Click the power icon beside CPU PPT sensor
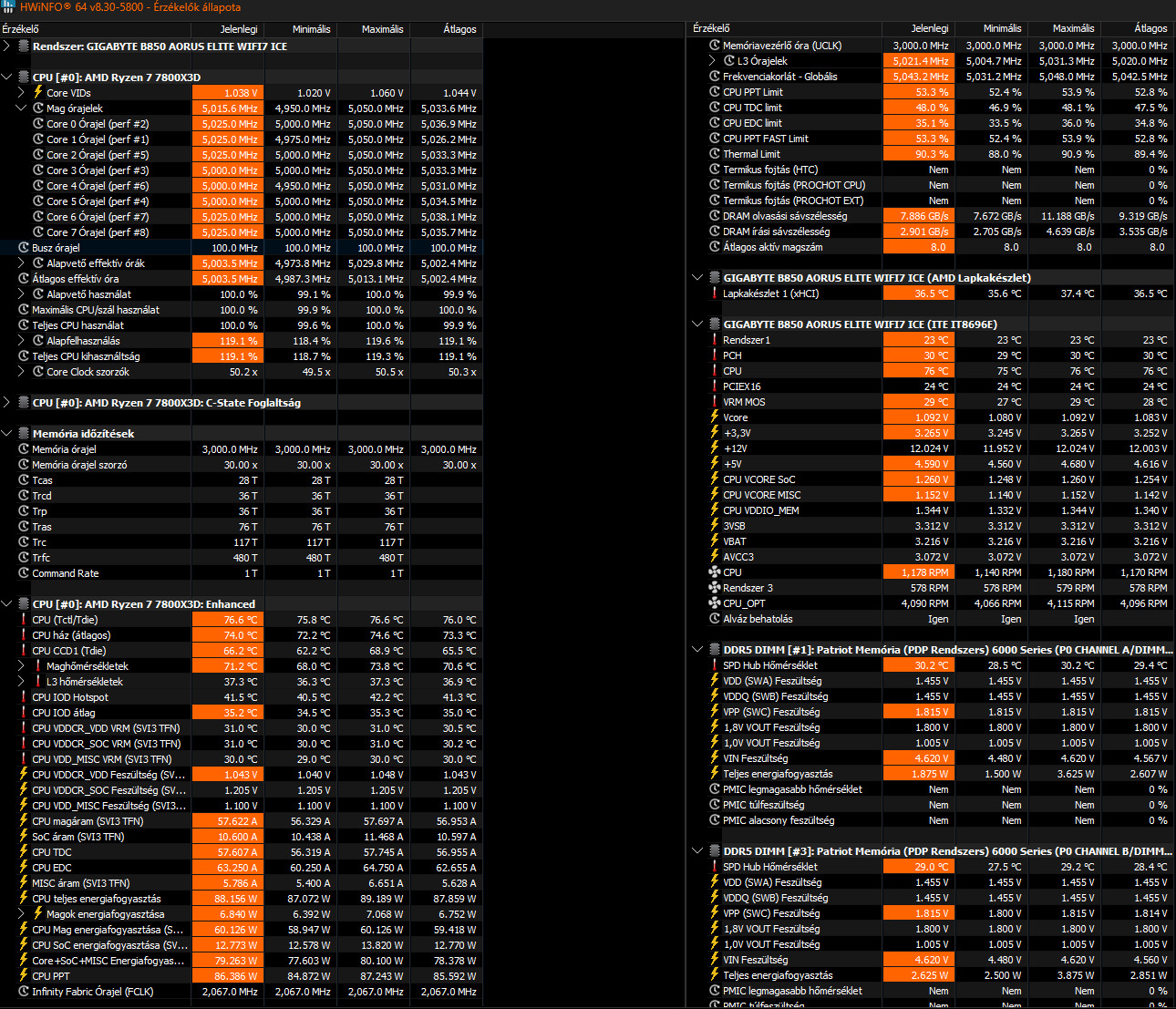 coord(24,975)
